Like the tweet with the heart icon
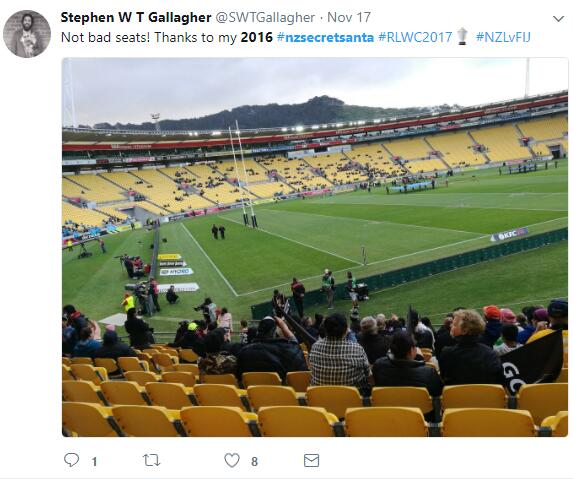The height and width of the screenshot is (480, 573). coord(232,460)
